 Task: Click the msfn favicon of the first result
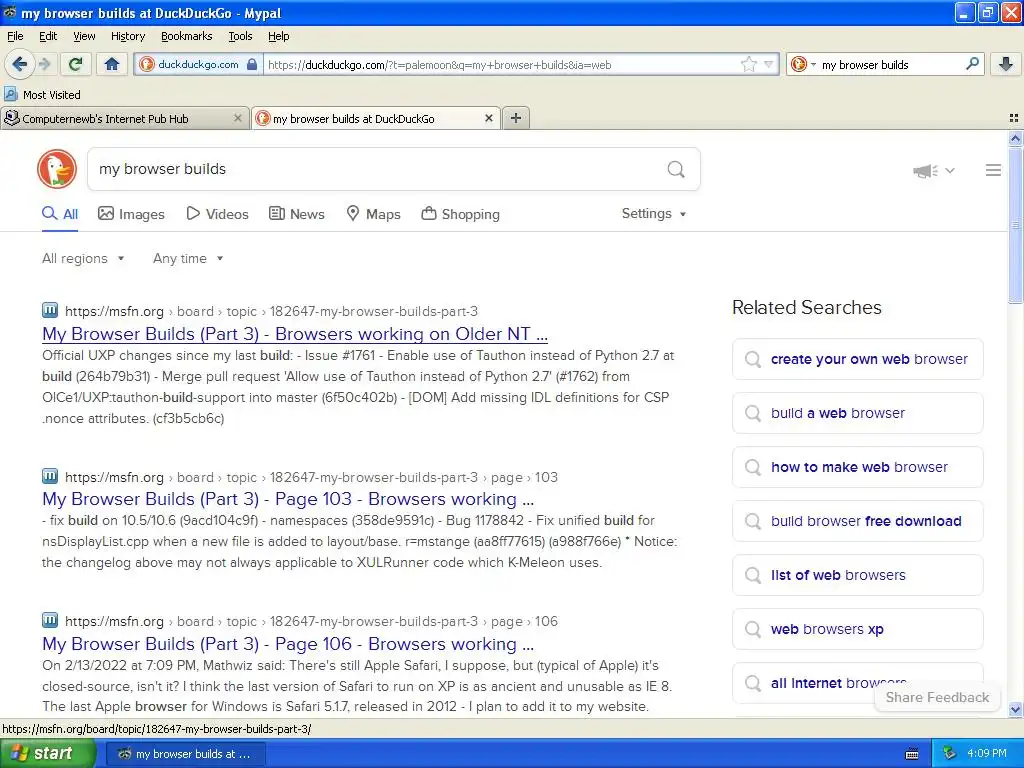(x=50, y=310)
